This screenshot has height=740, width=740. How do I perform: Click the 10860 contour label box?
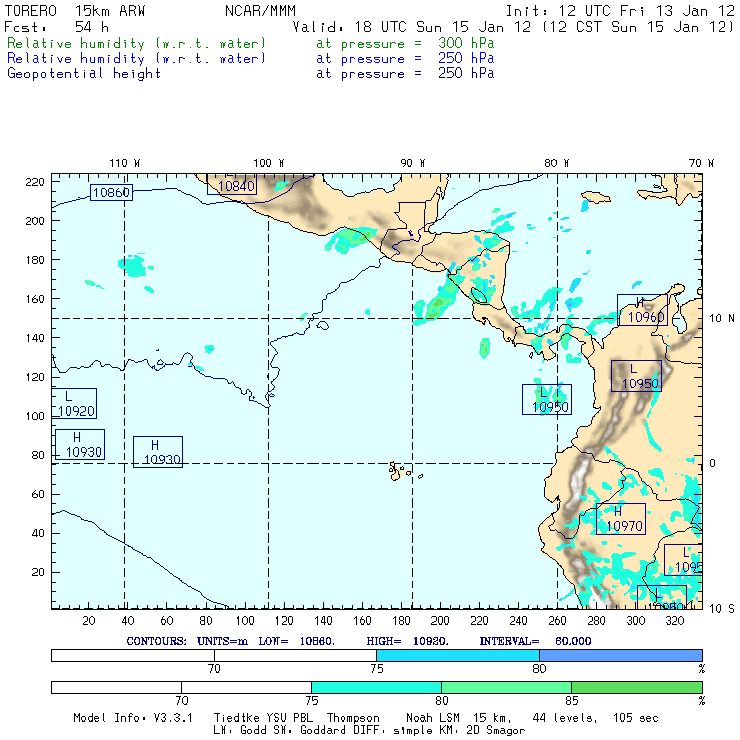tap(111, 193)
